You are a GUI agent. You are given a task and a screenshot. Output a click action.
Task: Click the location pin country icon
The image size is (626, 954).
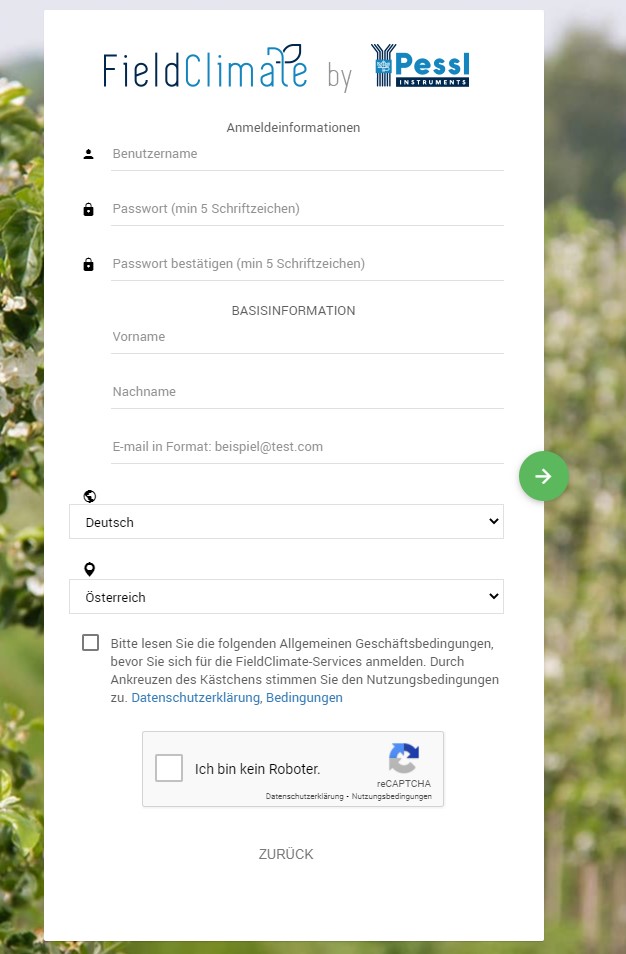89,569
